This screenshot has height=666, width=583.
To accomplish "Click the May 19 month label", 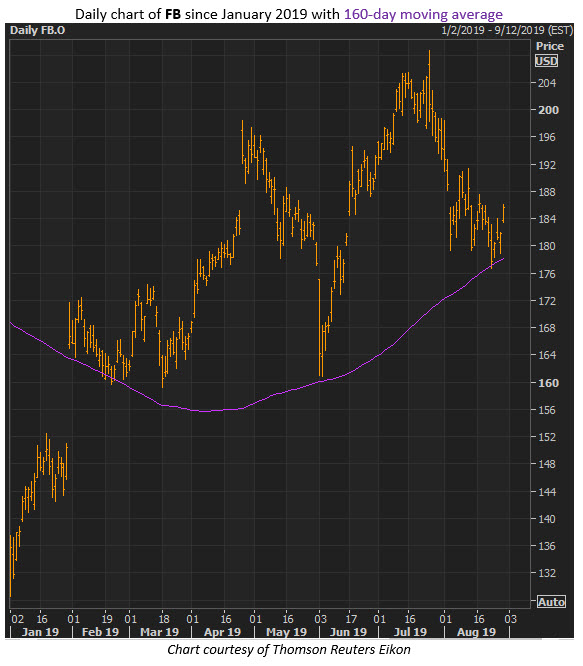I will point(286,632).
